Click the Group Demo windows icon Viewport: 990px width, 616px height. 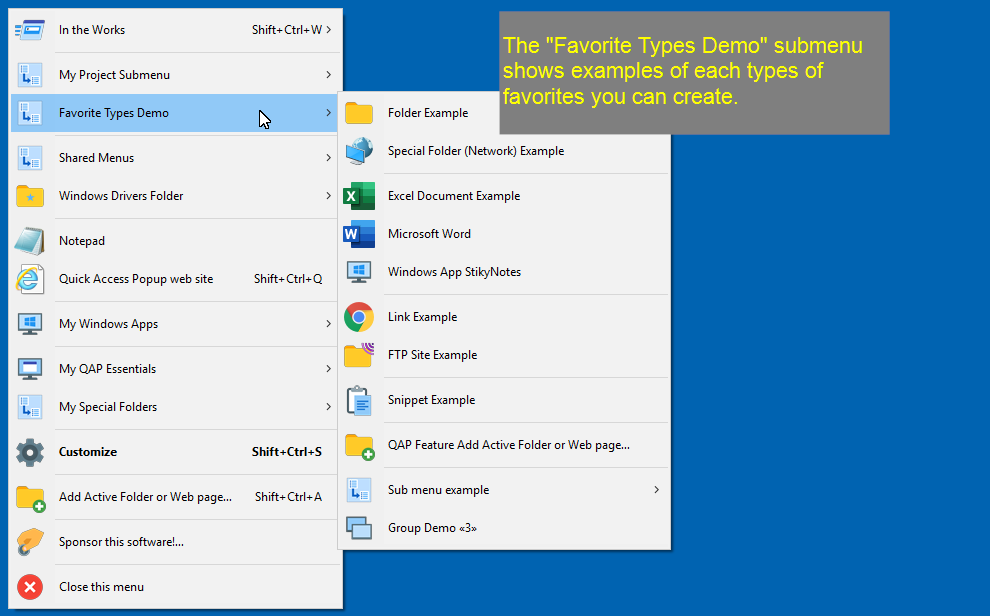pyautogui.click(x=359, y=528)
